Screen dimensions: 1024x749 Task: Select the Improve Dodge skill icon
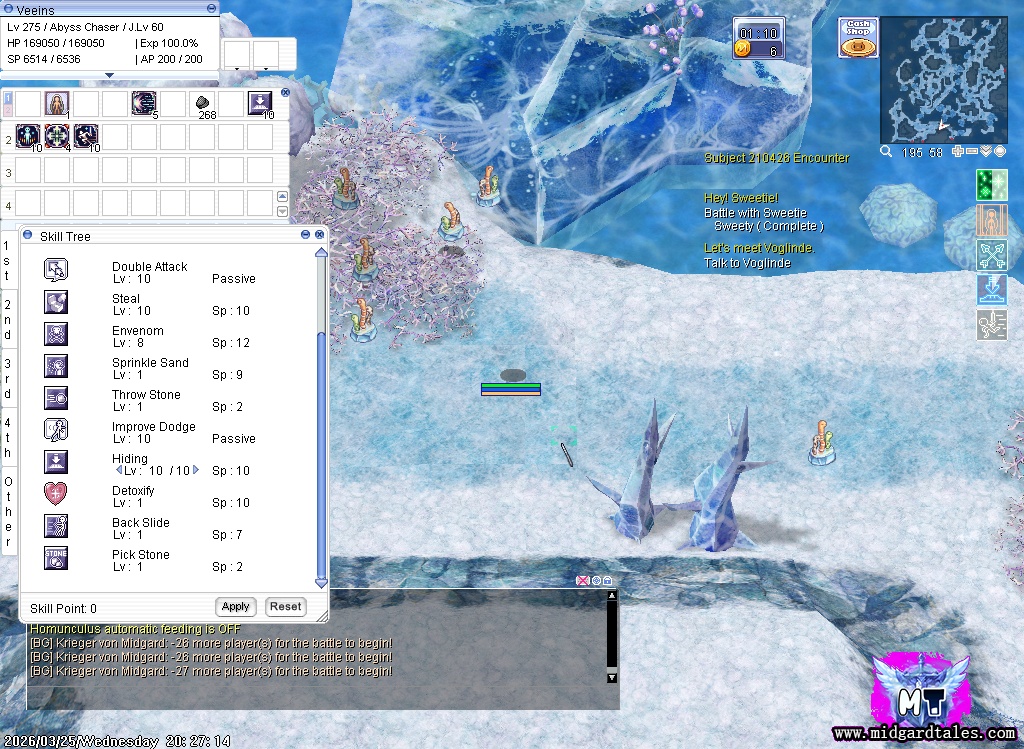(56, 430)
